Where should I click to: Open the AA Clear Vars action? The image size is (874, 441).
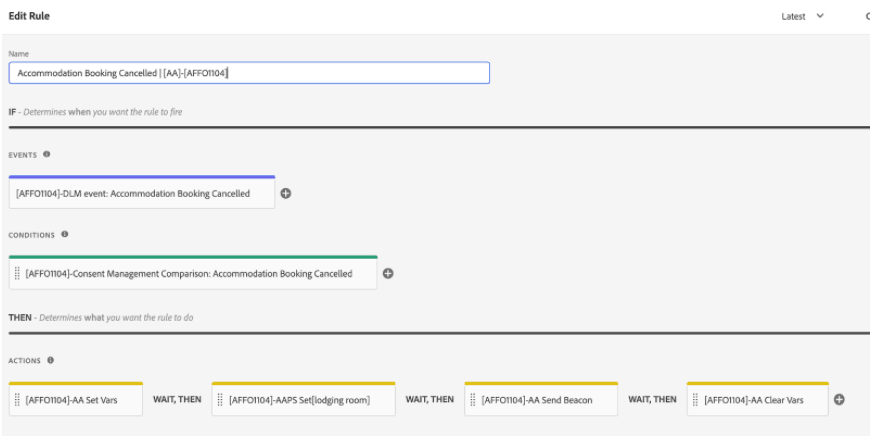[x=762, y=400]
